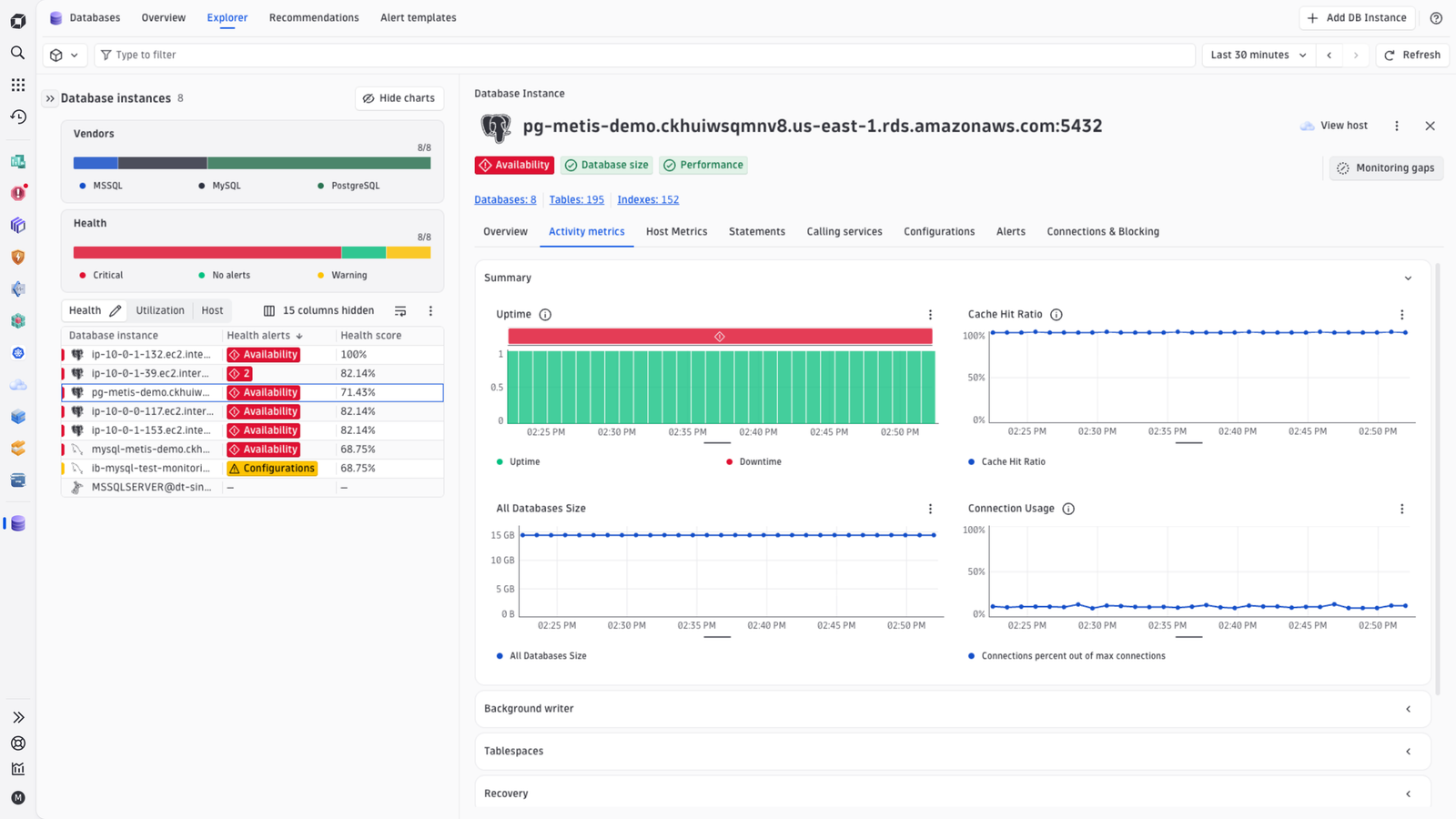Click the help question mark icon
1456x819 pixels.
pos(1436,18)
